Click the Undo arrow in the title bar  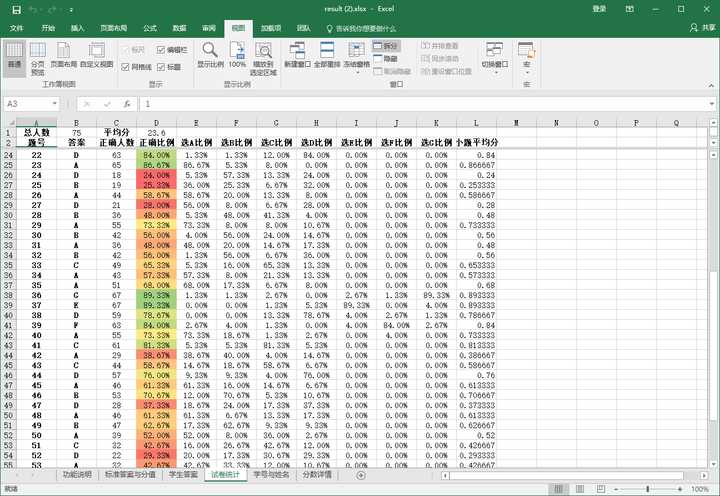(x=33, y=10)
